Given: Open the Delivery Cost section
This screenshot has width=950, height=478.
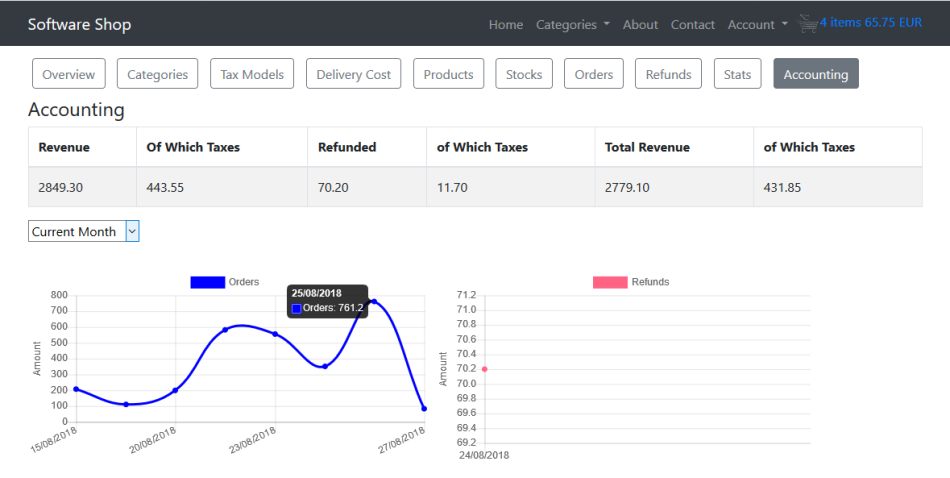Looking at the screenshot, I should pyautogui.click(x=354, y=74).
